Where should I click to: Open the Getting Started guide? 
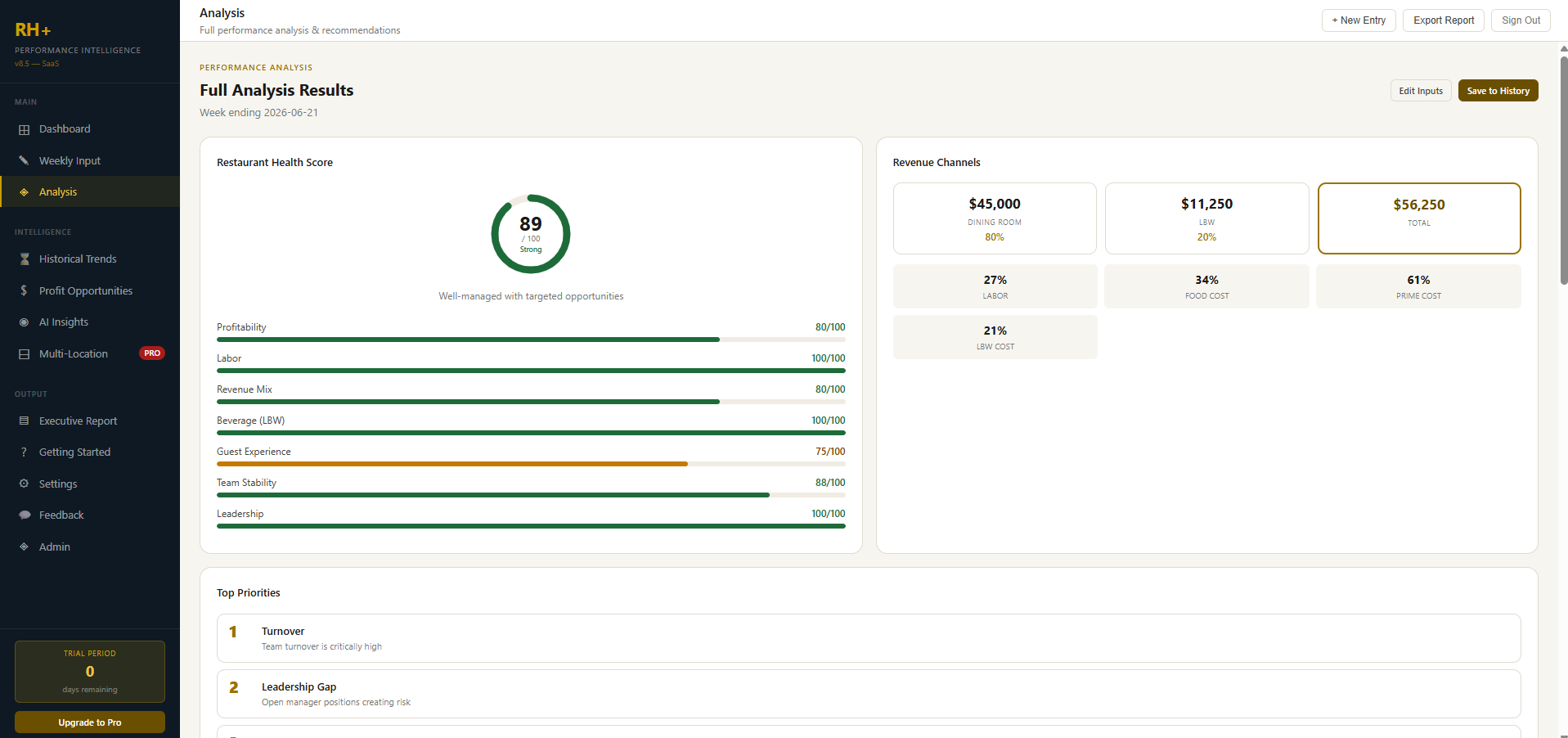tap(90, 452)
